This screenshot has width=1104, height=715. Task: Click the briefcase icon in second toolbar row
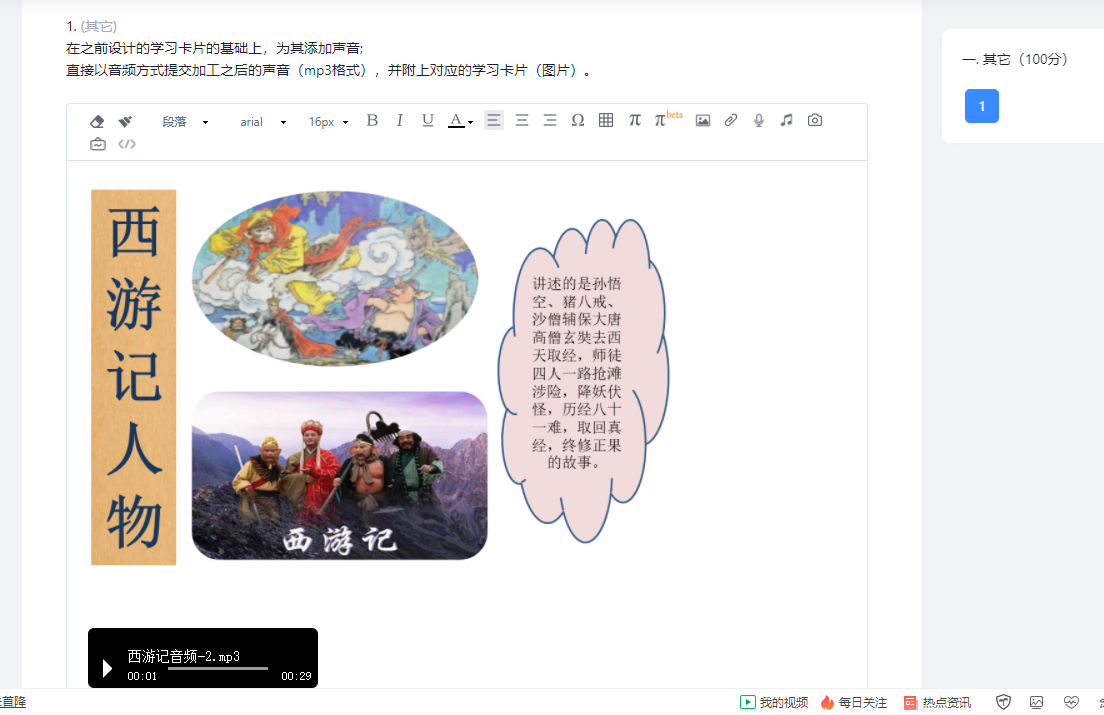pos(98,144)
